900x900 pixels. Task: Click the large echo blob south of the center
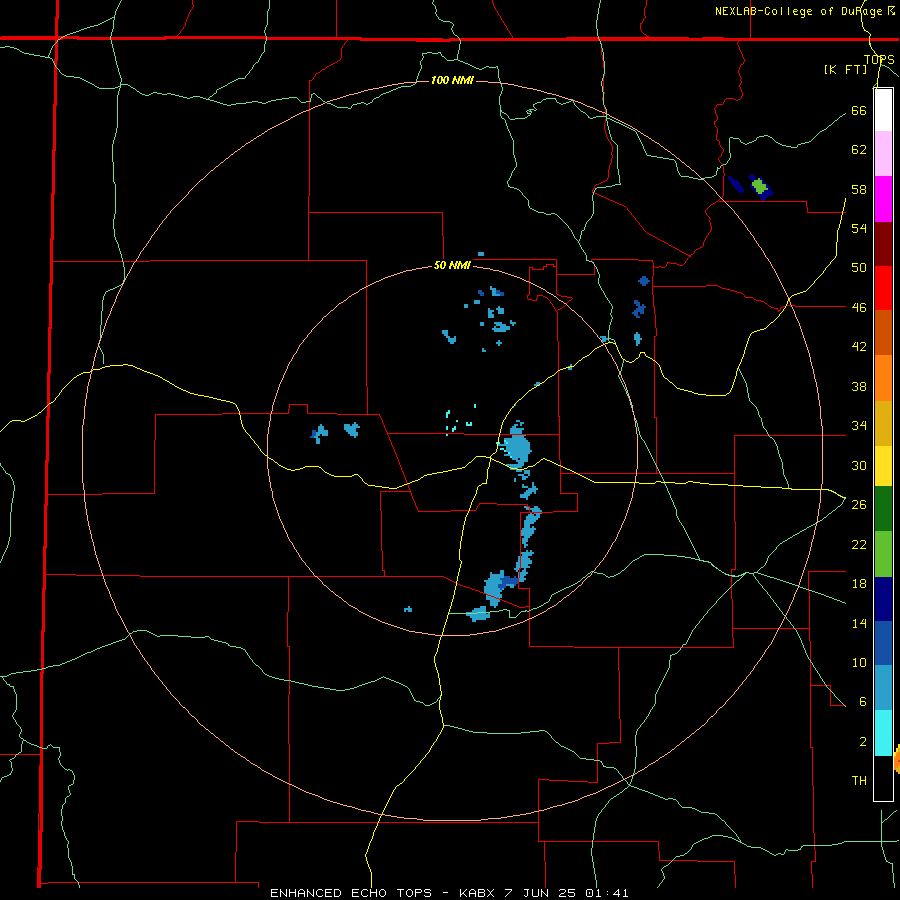(x=496, y=587)
